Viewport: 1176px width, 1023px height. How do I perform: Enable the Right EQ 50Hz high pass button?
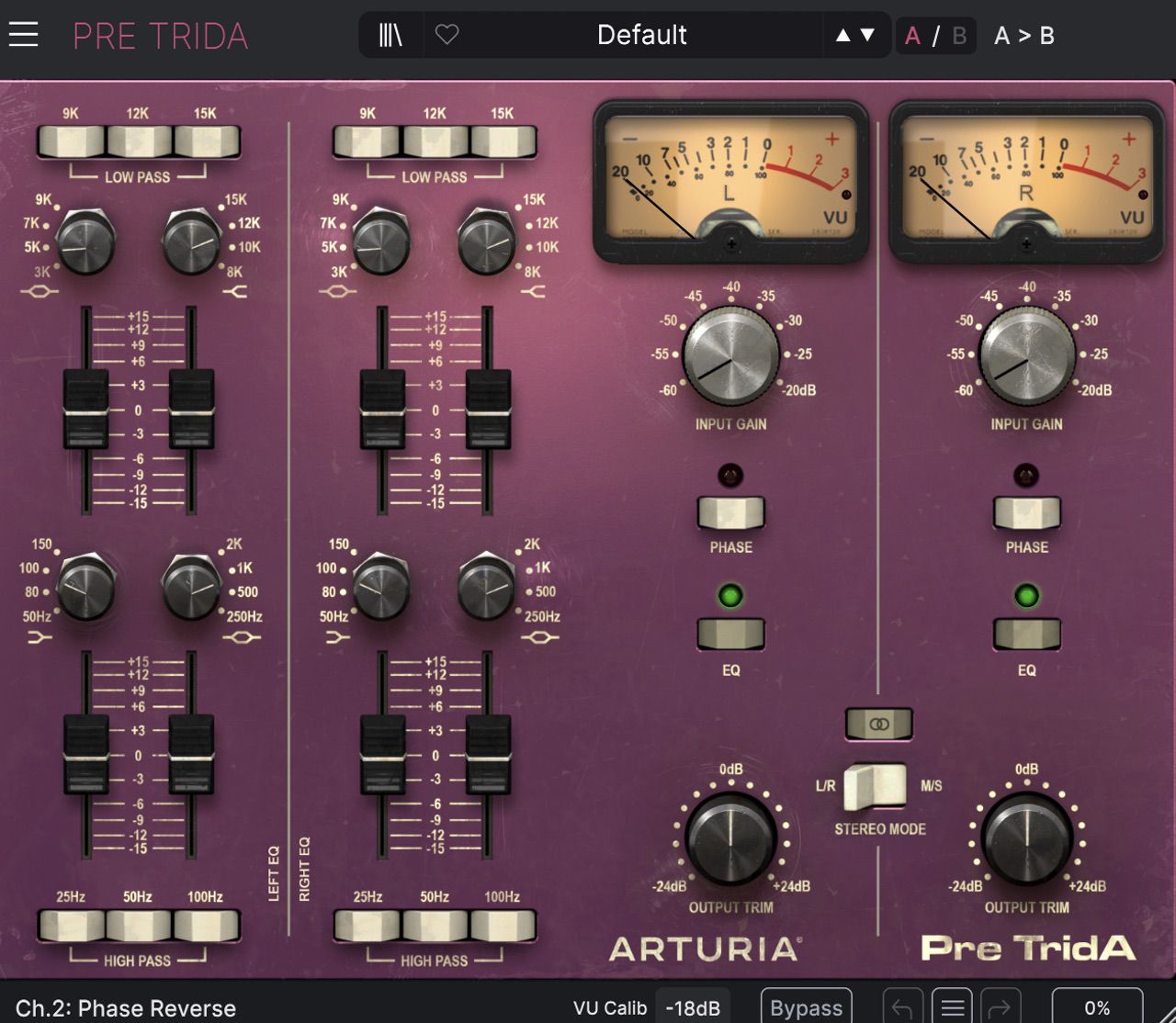(x=435, y=927)
